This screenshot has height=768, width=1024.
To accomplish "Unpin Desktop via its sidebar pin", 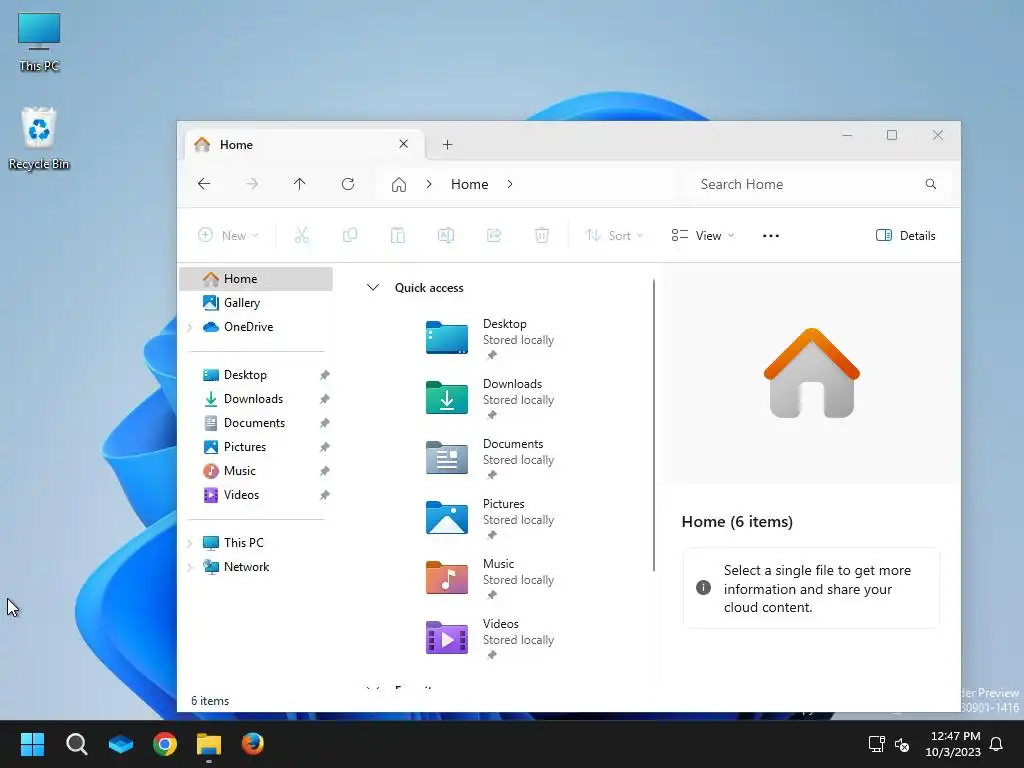I will tap(325, 375).
